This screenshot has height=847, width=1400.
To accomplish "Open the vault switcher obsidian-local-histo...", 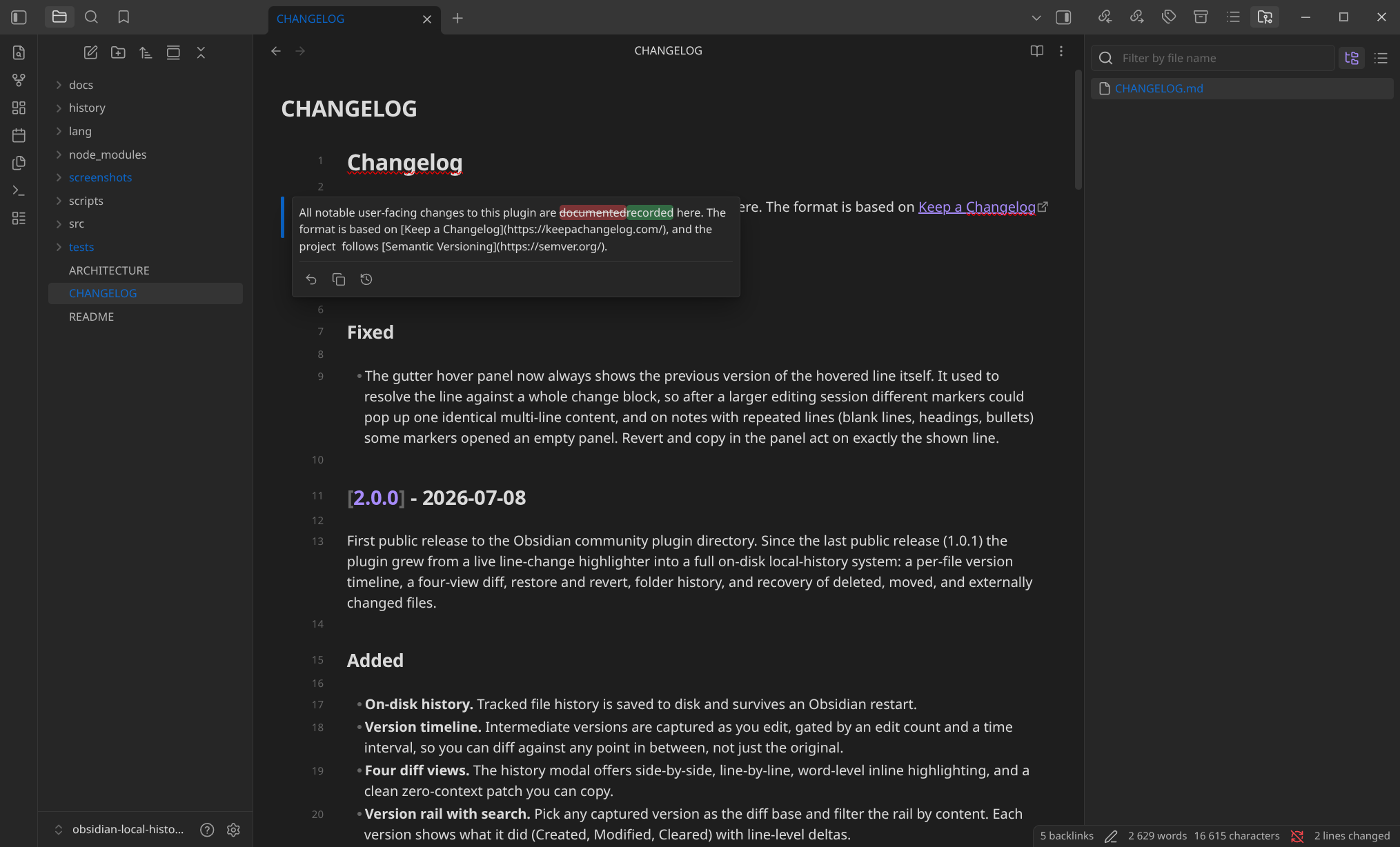I will point(119,829).
